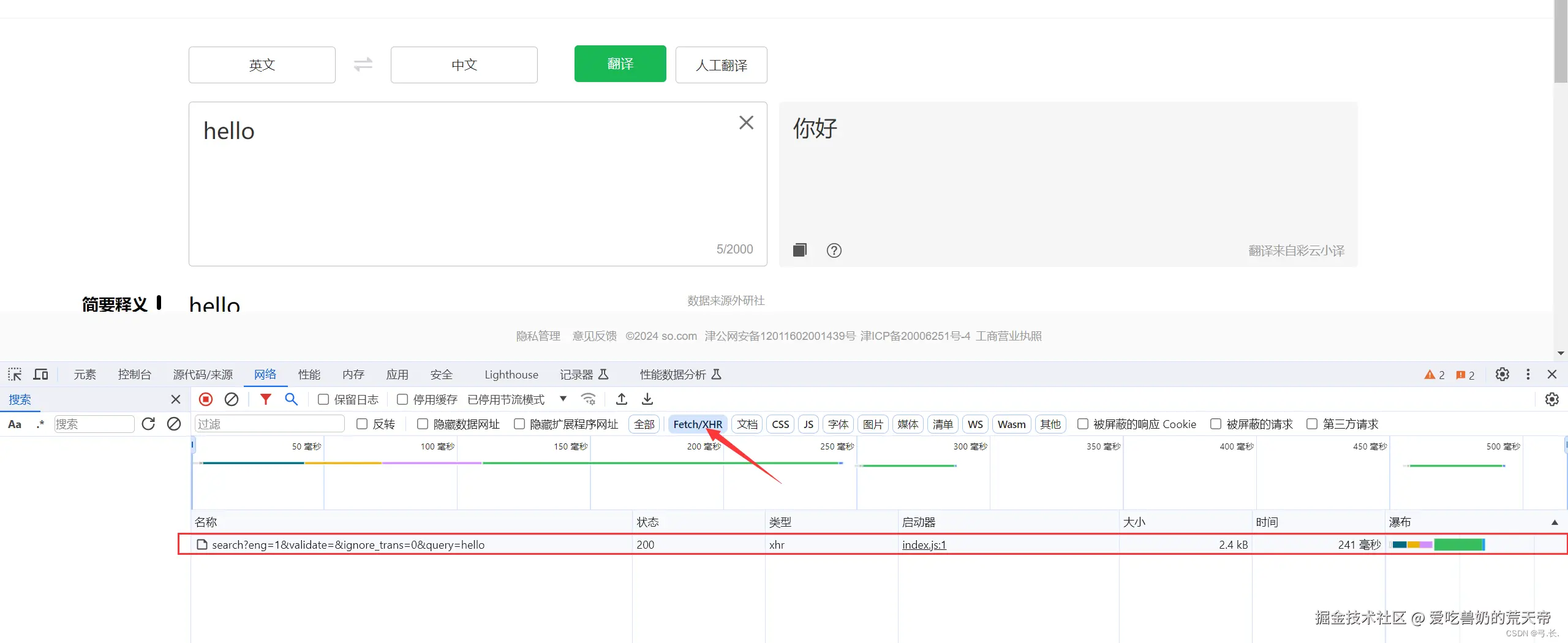This screenshot has width=1568, height=643.
Task: Open the Lighthouse panel tab
Action: click(511, 374)
